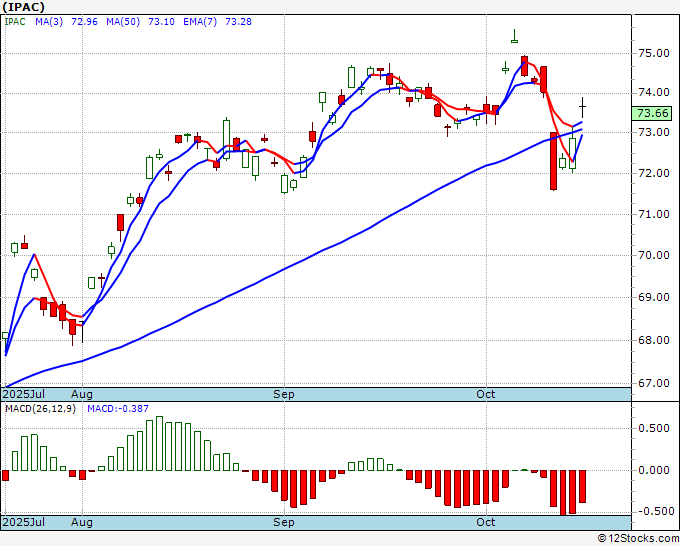Click the 75.00 price axis label
This screenshot has width=680, height=546.
click(x=654, y=53)
